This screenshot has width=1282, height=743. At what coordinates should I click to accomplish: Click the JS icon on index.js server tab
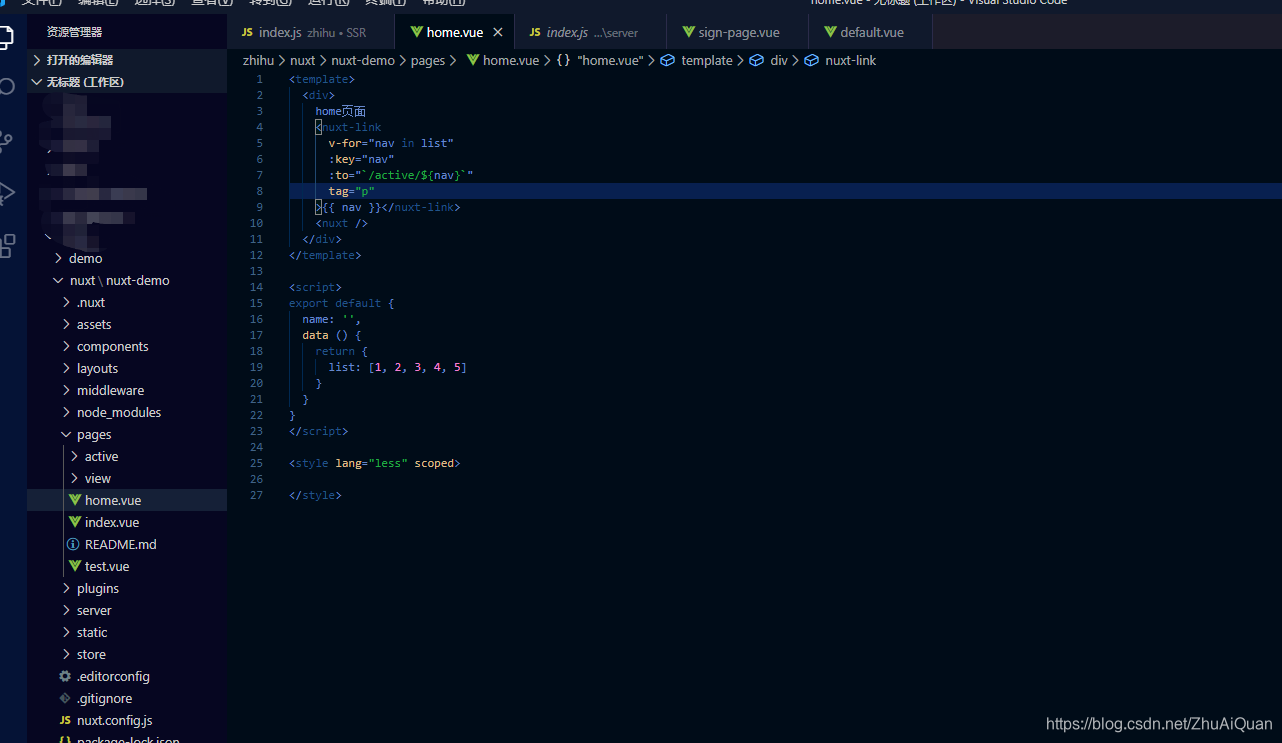pos(535,32)
